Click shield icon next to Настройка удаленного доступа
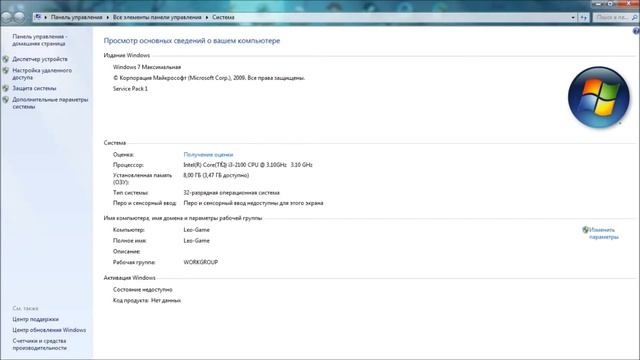 click(5, 71)
